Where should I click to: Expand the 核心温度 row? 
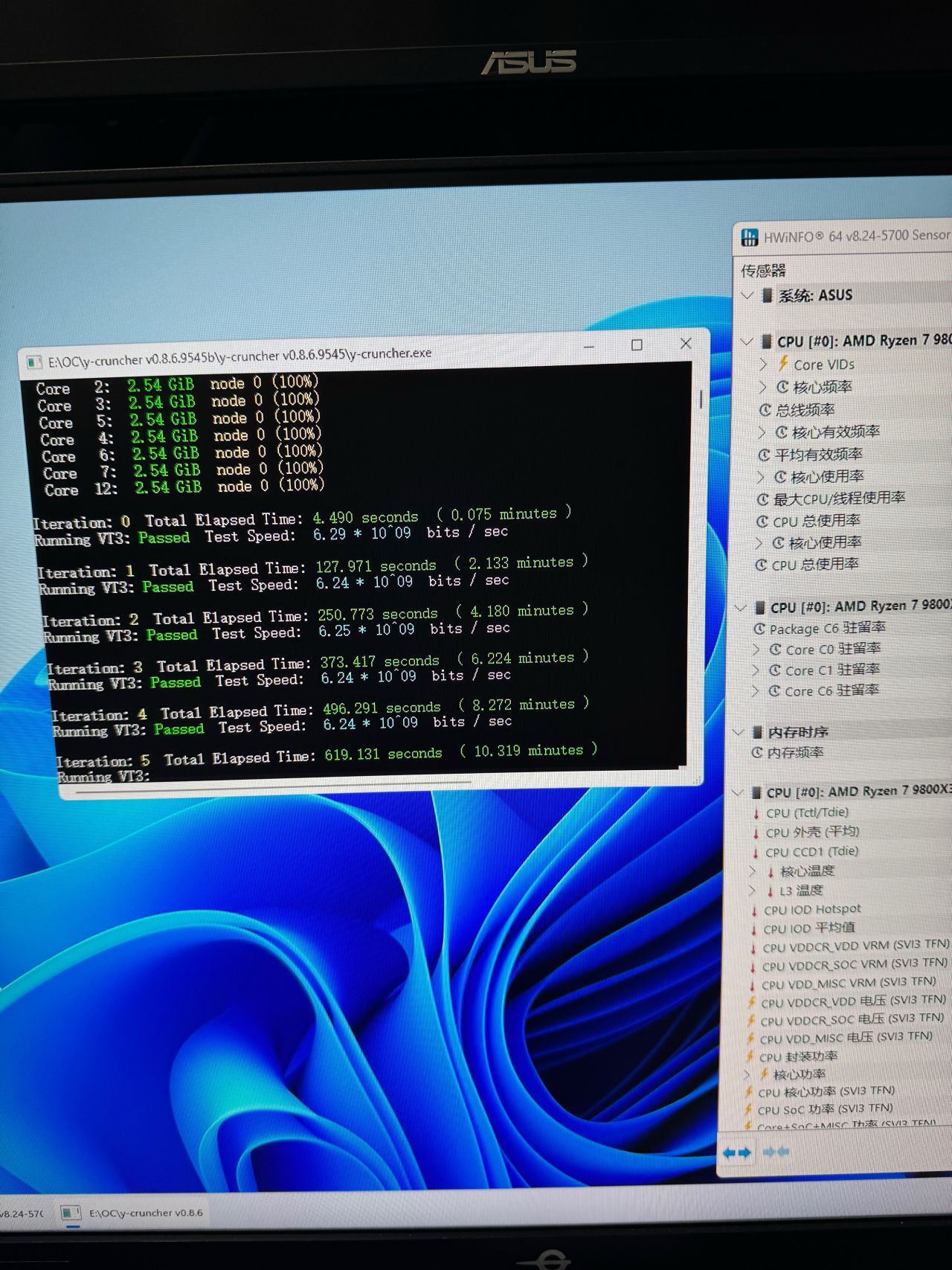[752, 871]
